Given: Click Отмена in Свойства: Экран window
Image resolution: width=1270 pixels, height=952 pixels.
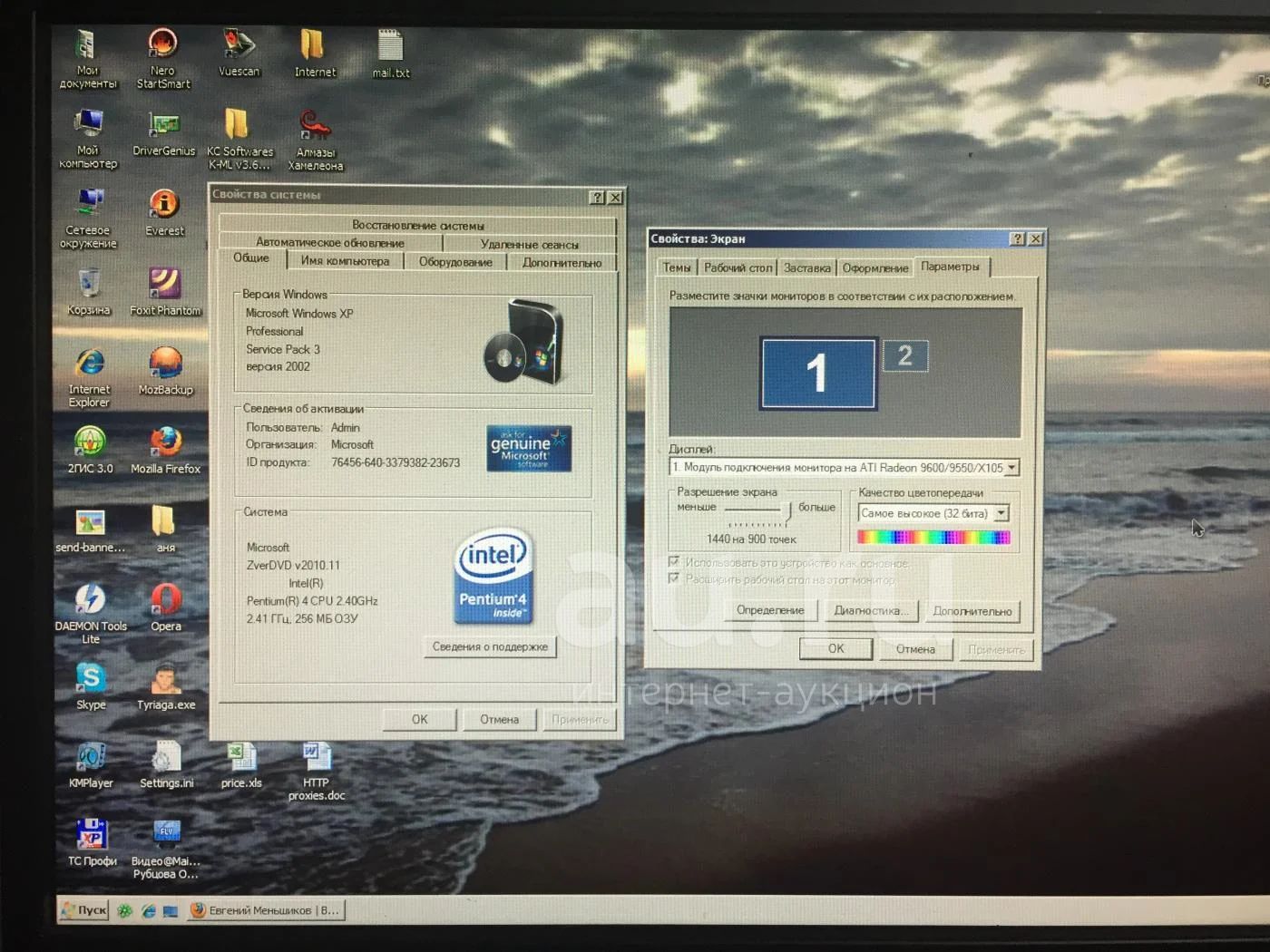Looking at the screenshot, I should [915, 649].
